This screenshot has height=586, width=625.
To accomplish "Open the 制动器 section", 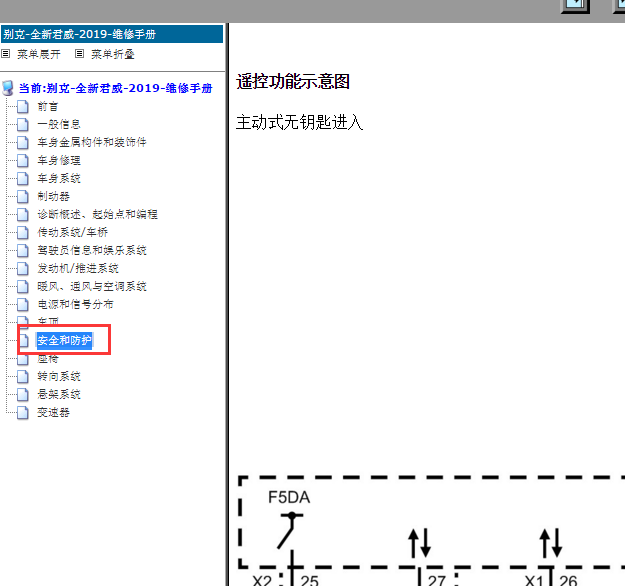I will (x=53, y=196).
